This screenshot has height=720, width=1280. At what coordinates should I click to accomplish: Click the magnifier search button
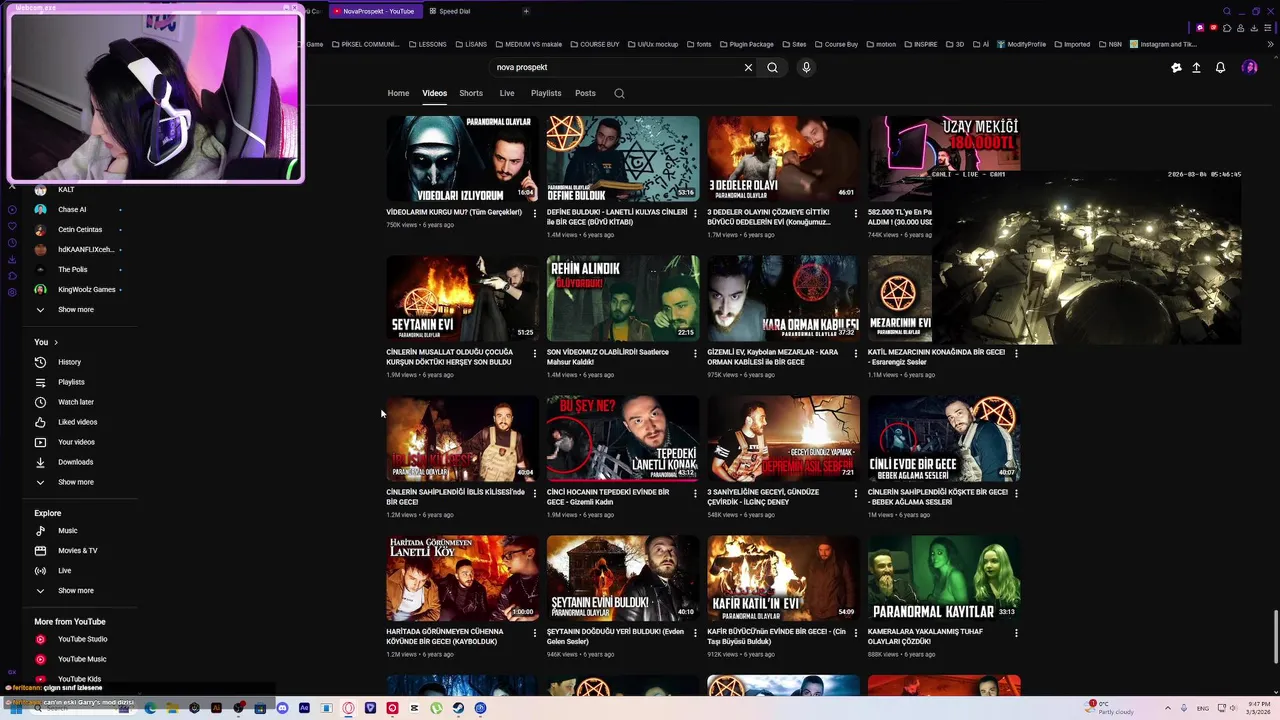point(772,67)
